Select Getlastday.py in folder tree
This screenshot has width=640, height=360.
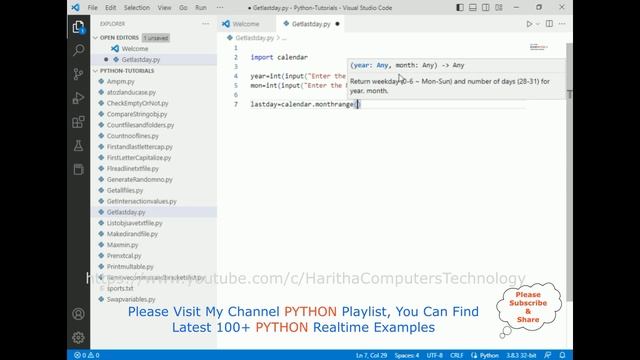coord(126,212)
